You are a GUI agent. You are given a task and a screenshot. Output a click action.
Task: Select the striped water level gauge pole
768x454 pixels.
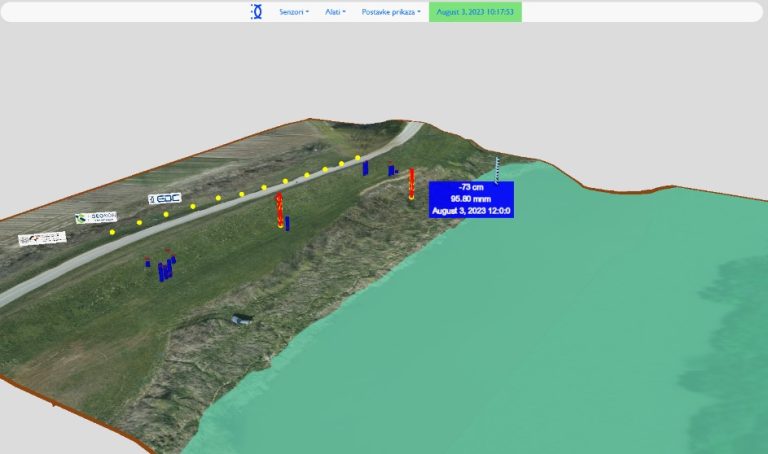pos(497,170)
